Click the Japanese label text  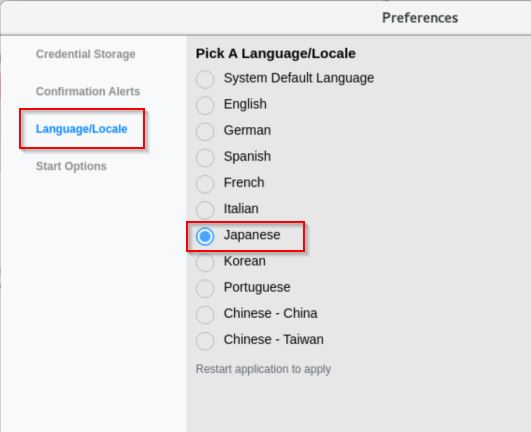pos(252,235)
